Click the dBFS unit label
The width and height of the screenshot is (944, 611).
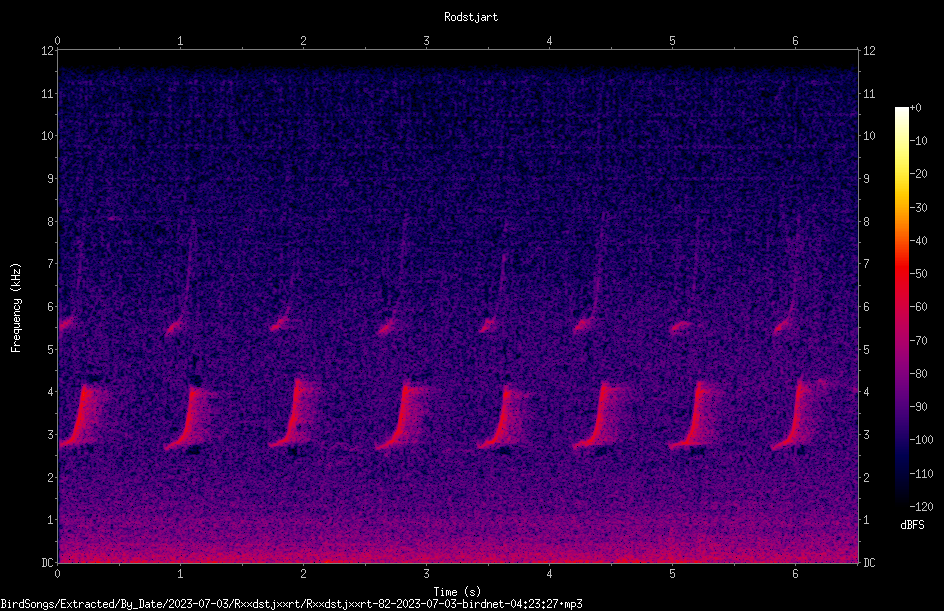(912, 525)
